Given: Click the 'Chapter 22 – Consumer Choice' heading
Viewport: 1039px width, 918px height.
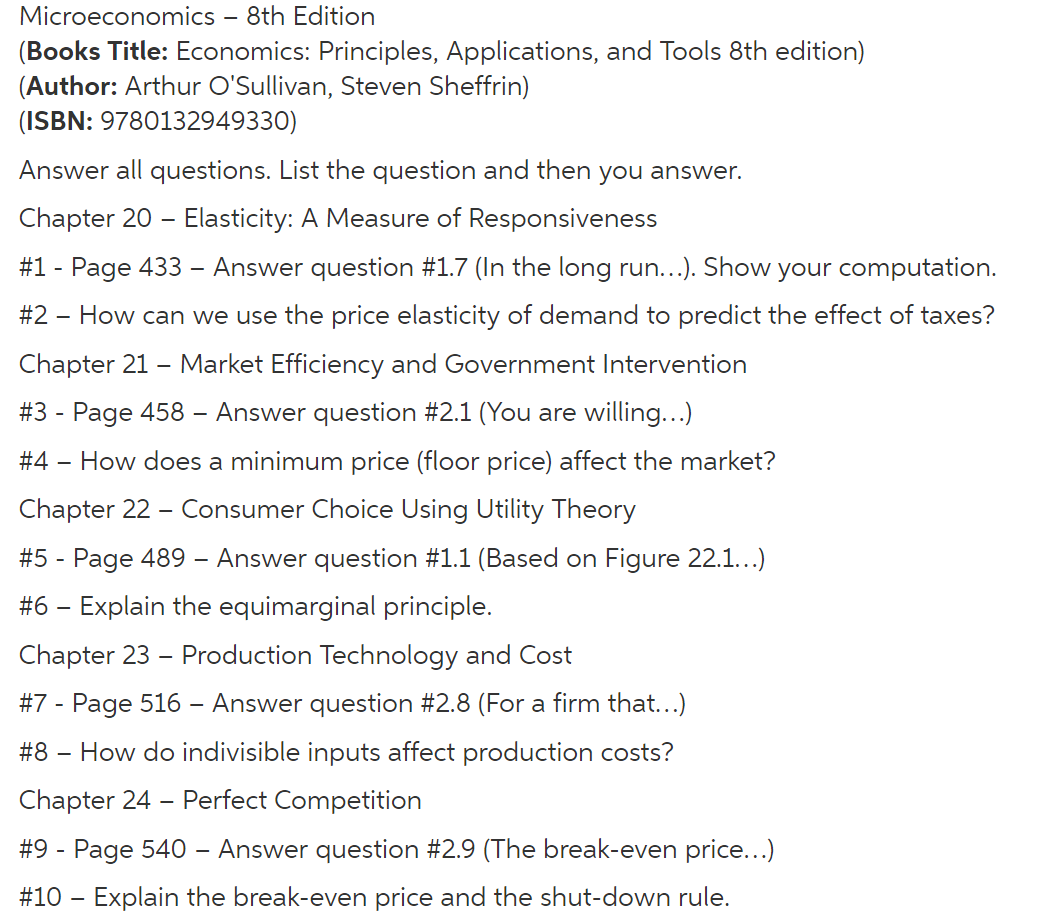Looking at the screenshot, I should click(327, 510).
